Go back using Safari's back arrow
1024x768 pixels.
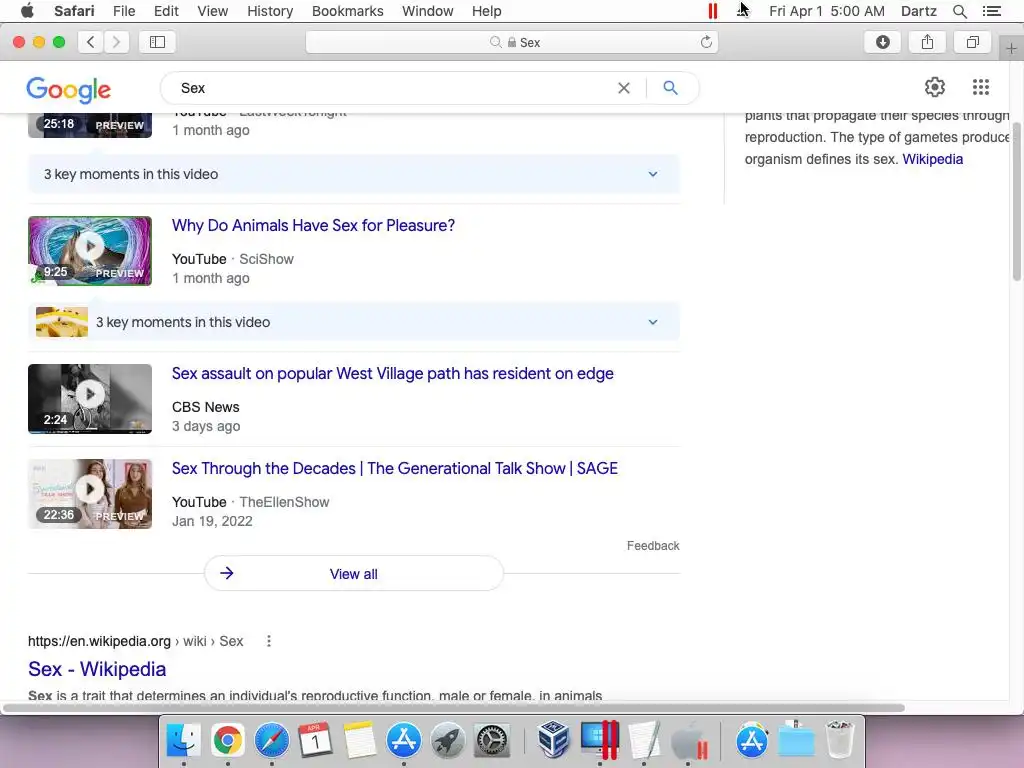[x=91, y=42]
